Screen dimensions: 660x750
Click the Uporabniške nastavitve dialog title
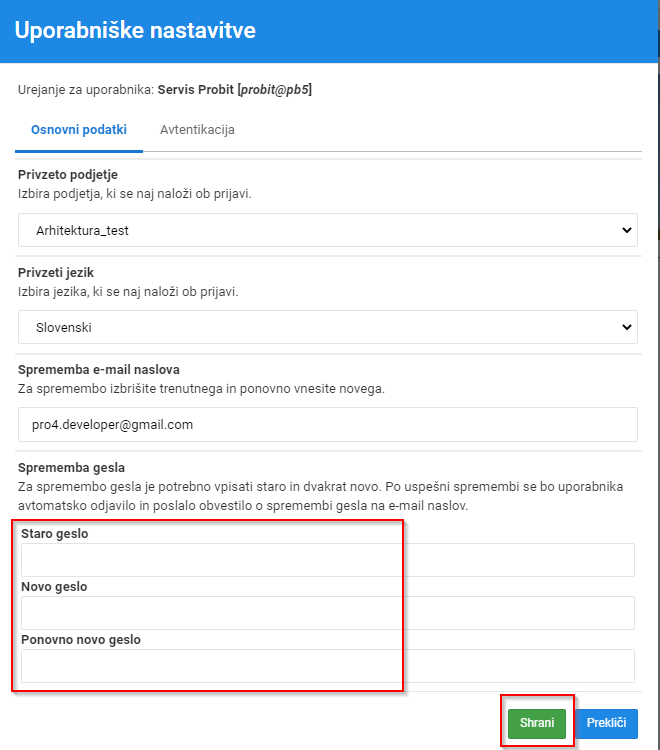135,30
